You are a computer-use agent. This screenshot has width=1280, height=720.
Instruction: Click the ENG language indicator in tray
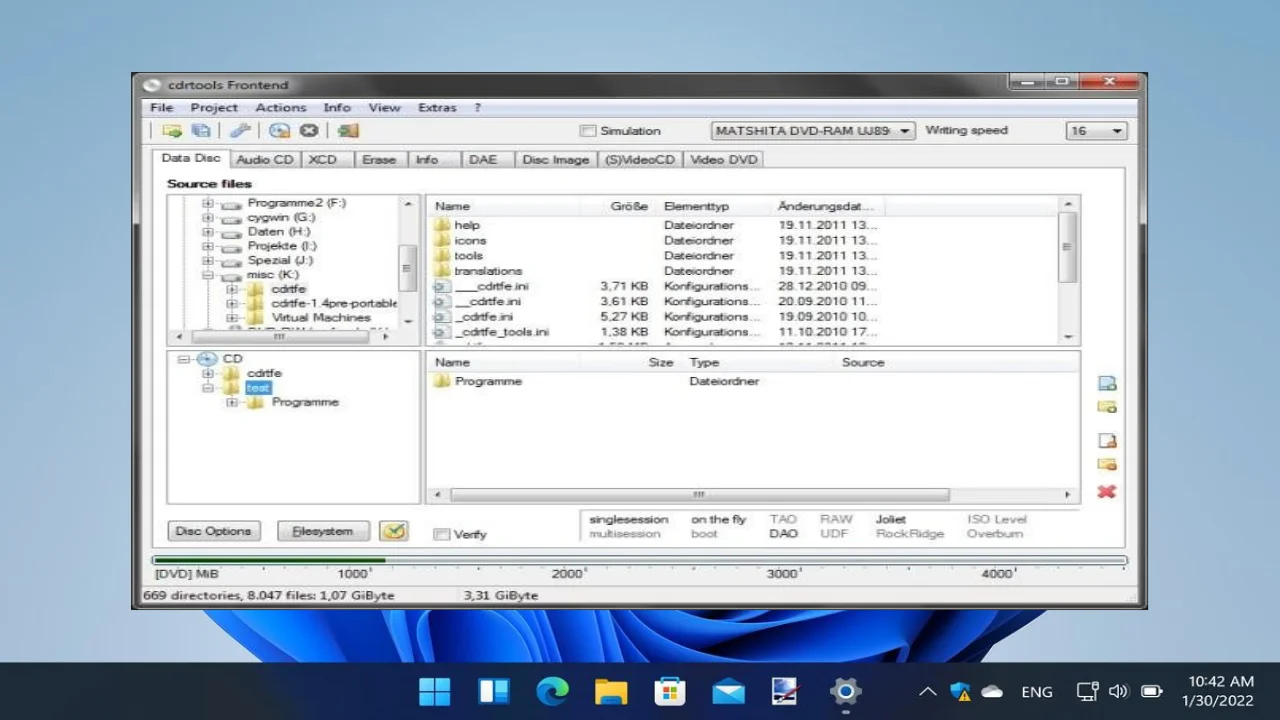click(1037, 691)
